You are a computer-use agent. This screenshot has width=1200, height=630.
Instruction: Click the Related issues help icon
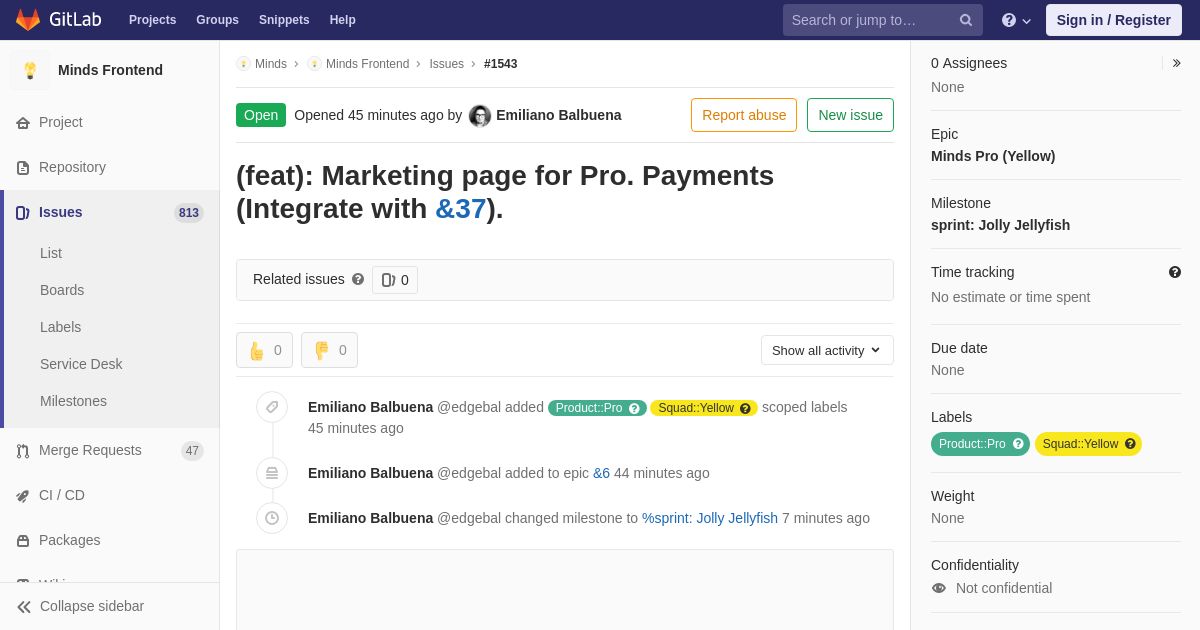(x=358, y=279)
